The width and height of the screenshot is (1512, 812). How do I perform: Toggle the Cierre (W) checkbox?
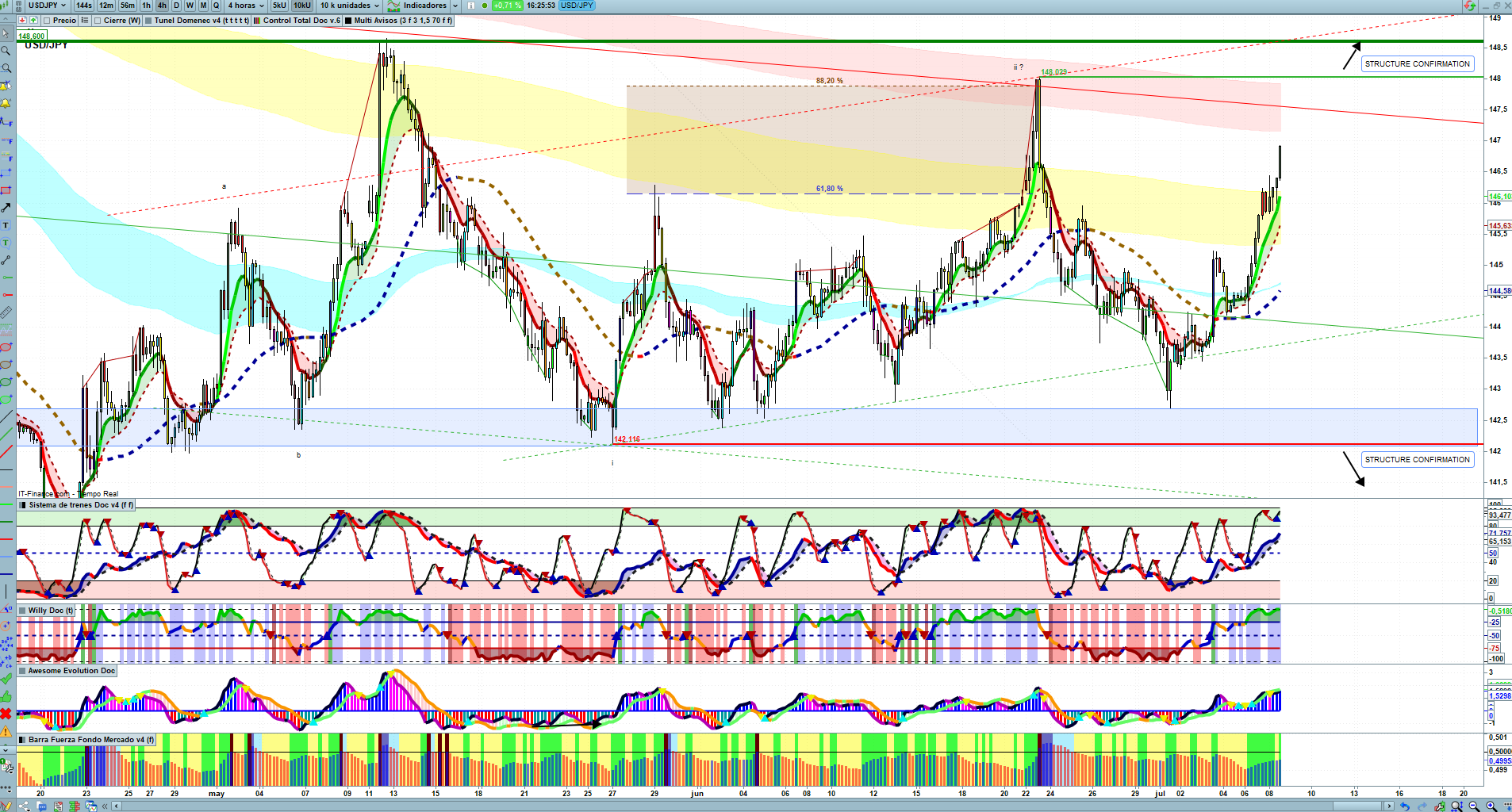click(x=98, y=21)
